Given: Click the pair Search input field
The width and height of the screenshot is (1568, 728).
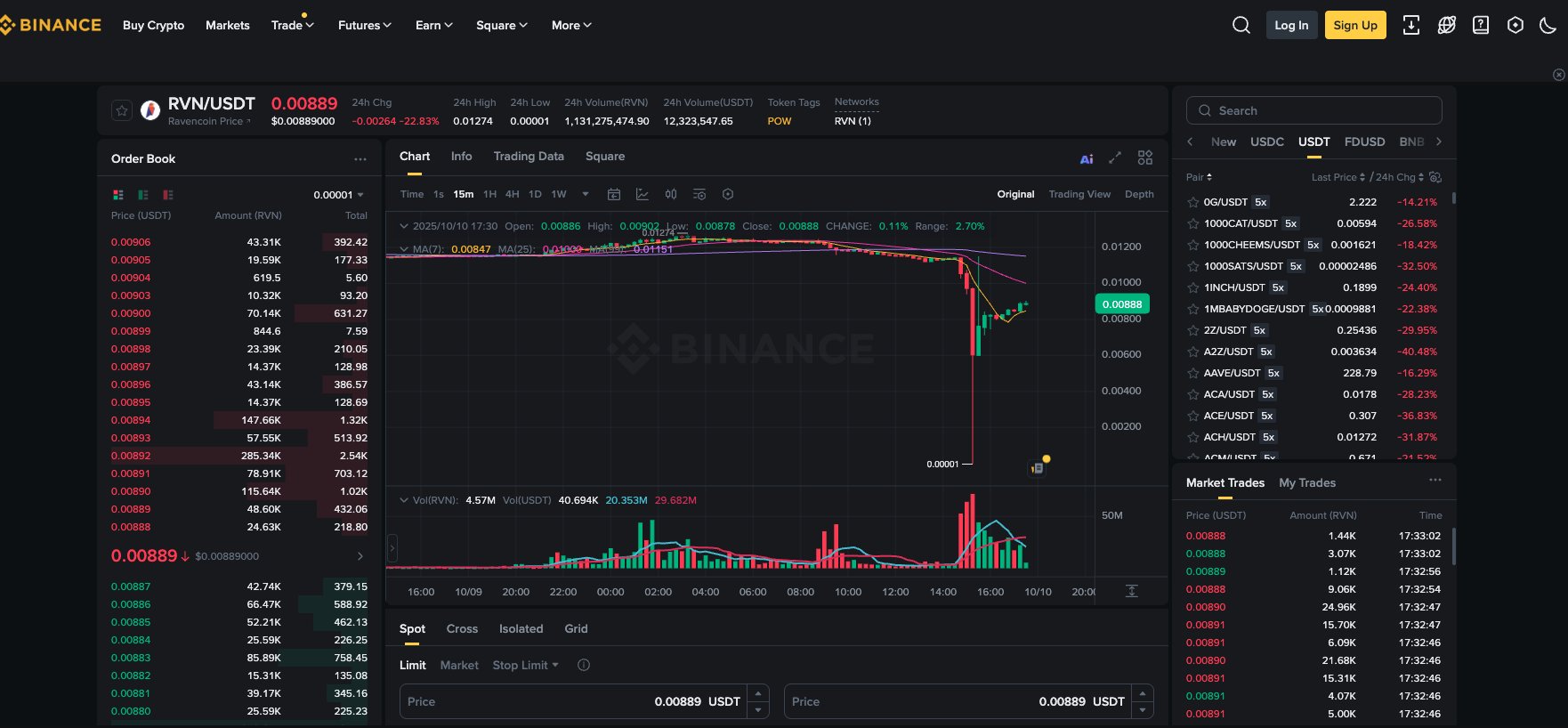Looking at the screenshot, I should click(1313, 110).
